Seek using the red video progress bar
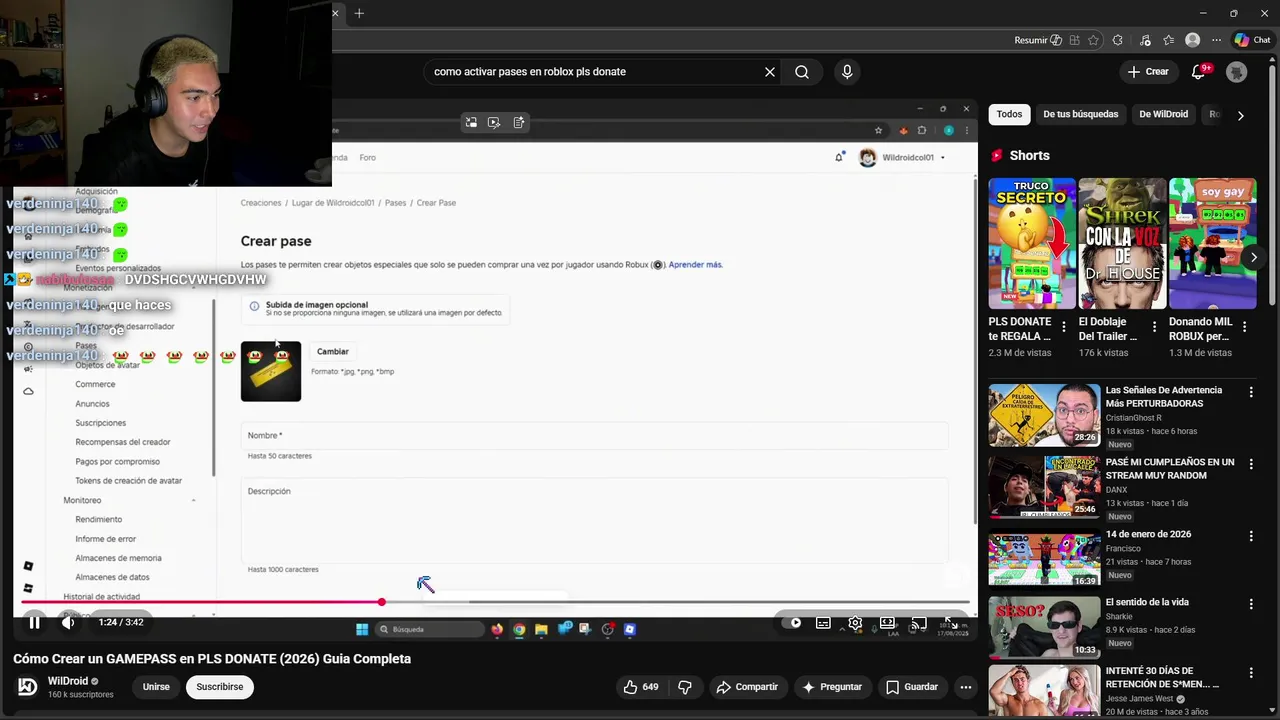Screen dimensions: 1280x720 tap(496, 602)
